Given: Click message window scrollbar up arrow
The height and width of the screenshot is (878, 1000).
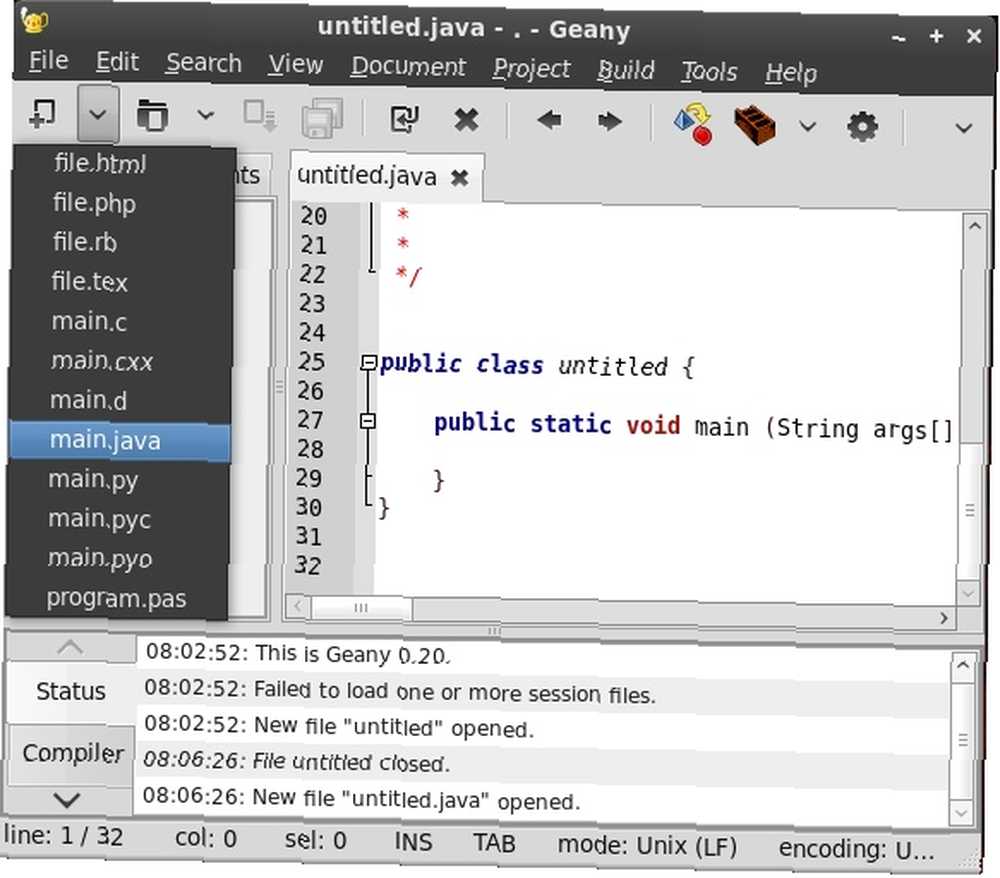Looking at the screenshot, I should [x=963, y=666].
